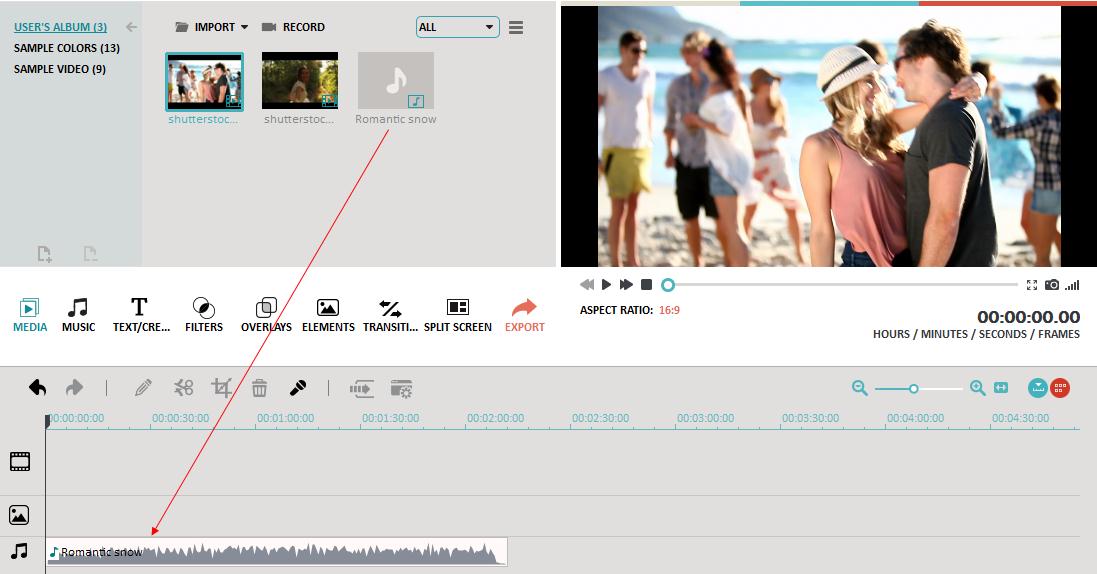Click the red timeline mode toggle
Viewport: 1097px width, 574px height.
click(x=1060, y=388)
